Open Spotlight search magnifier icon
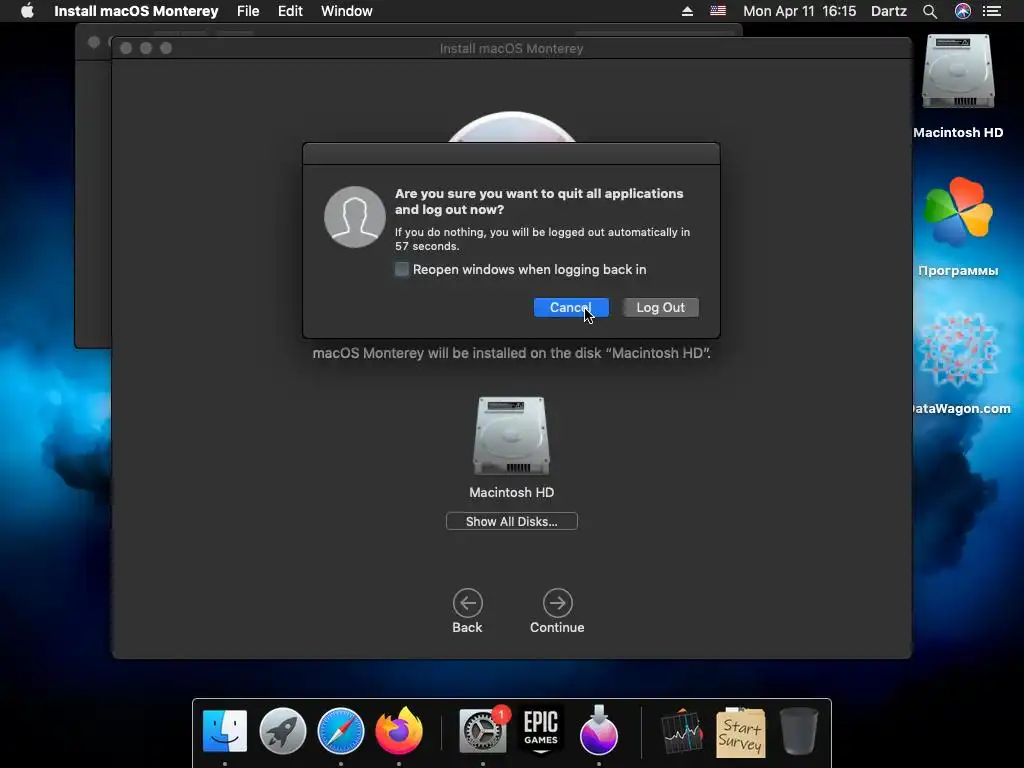Viewport: 1024px width, 768px height. [930, 11]
